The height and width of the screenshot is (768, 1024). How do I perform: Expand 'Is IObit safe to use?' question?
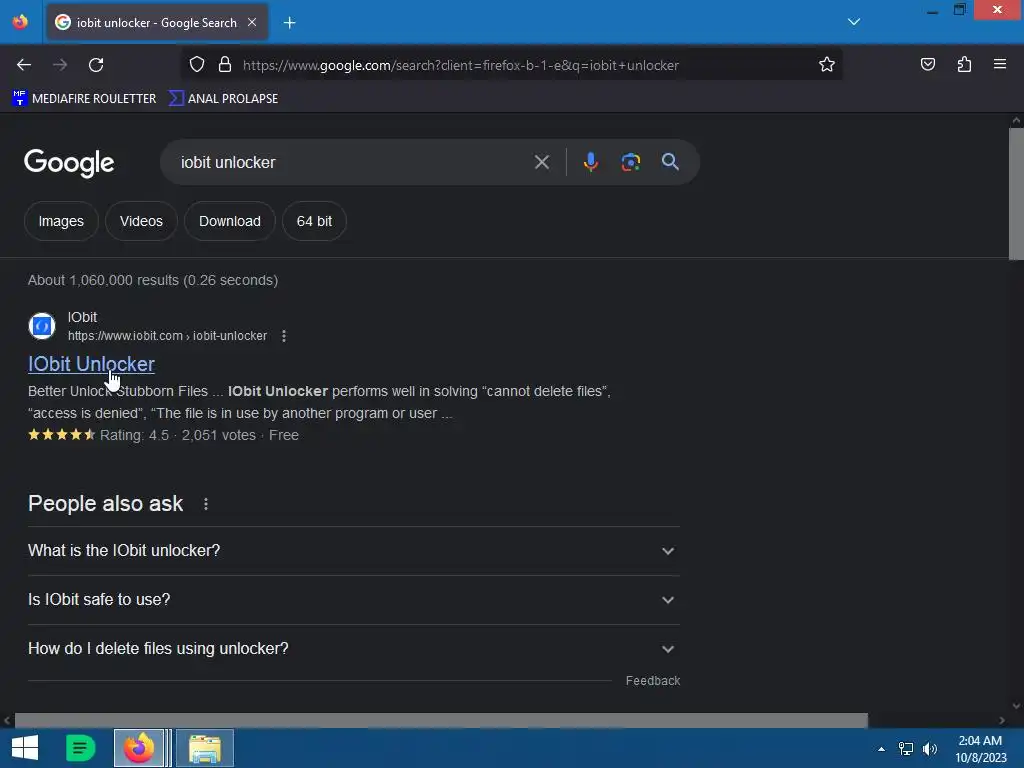click(353, 600)
